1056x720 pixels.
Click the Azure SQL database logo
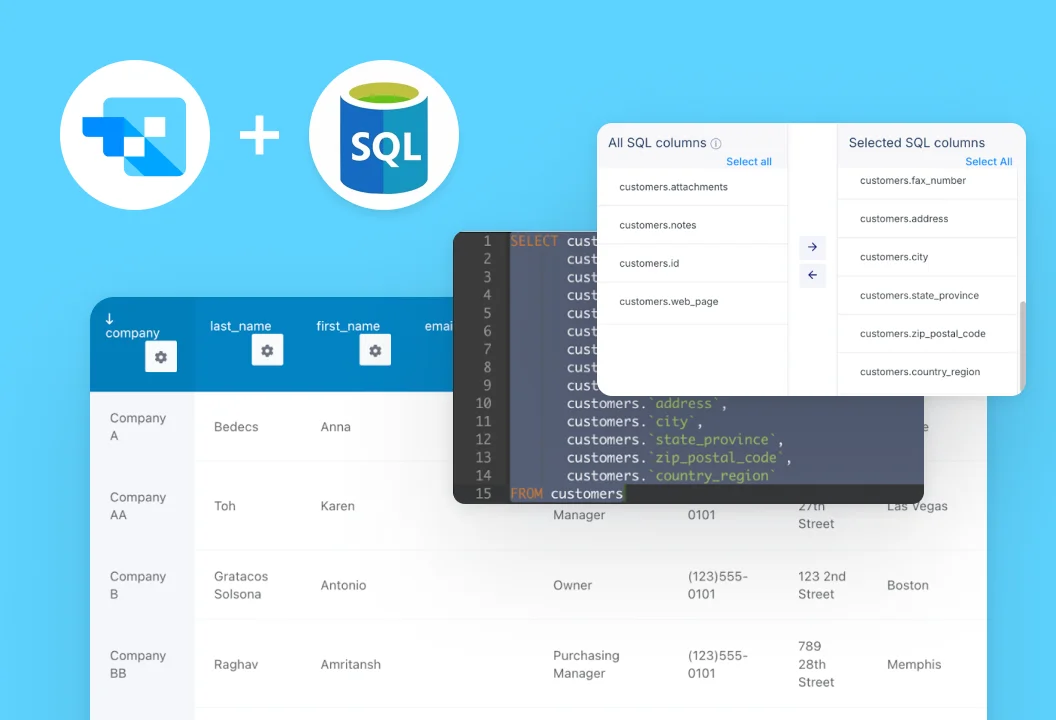(384, 135)
